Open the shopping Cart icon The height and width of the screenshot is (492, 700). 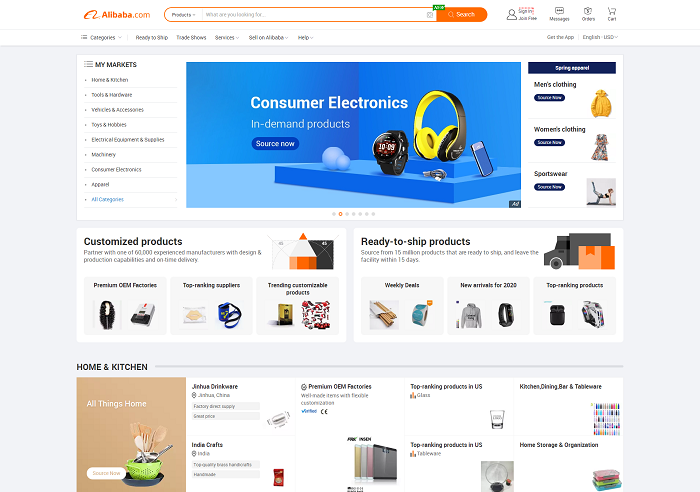(612, 11)
